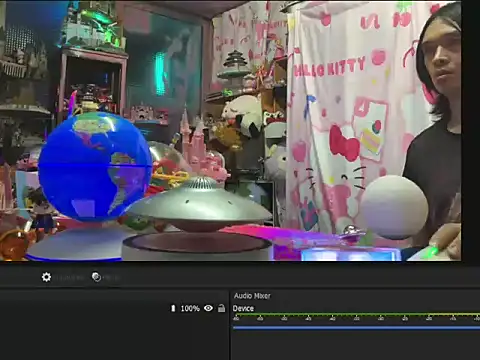Screen dimensions: 480x360
Task: Toggle source visibility with the eye icon
Action: (208, 308)
